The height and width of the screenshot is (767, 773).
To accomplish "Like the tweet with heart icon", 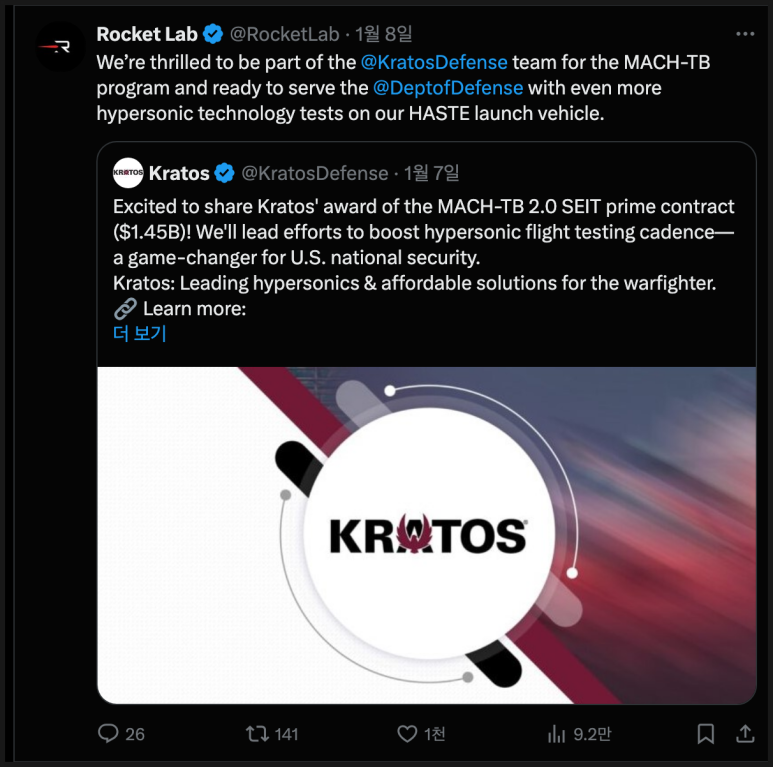I will [407, 733].
